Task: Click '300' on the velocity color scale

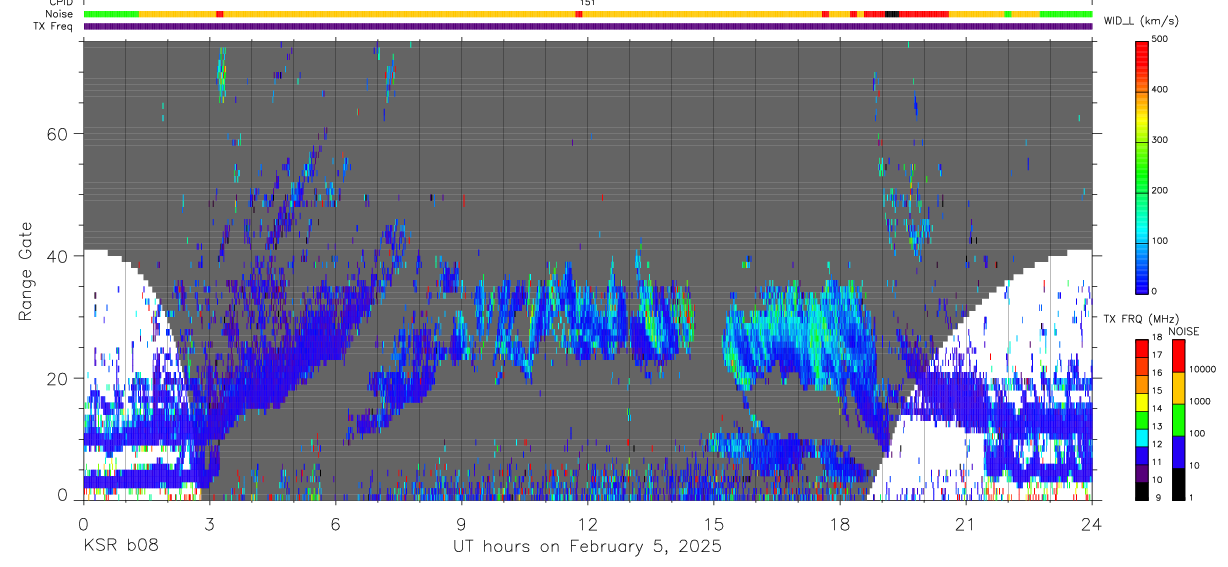Action: click(x=1160, y=140)
